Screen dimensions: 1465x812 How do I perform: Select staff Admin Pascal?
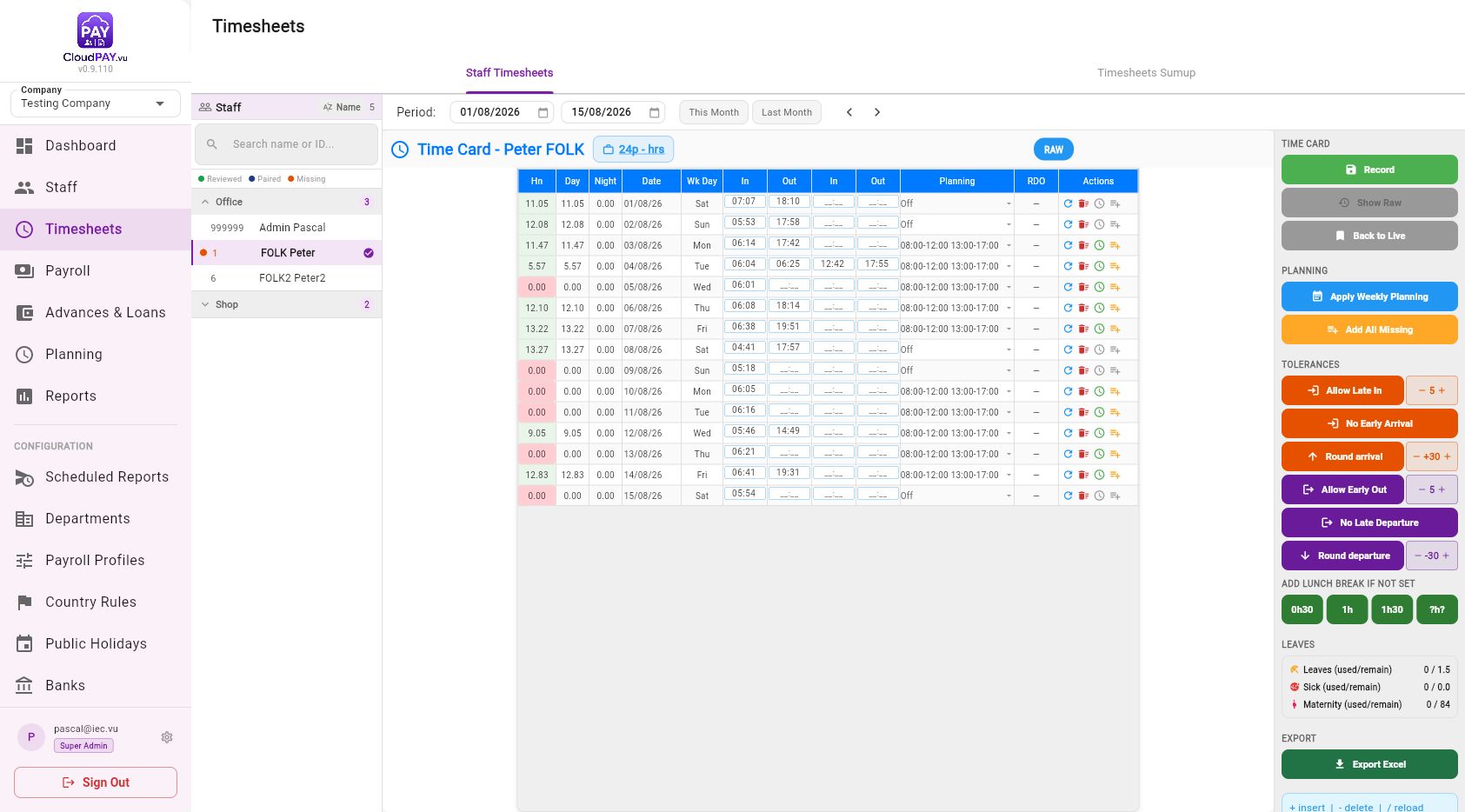point(286,228)
